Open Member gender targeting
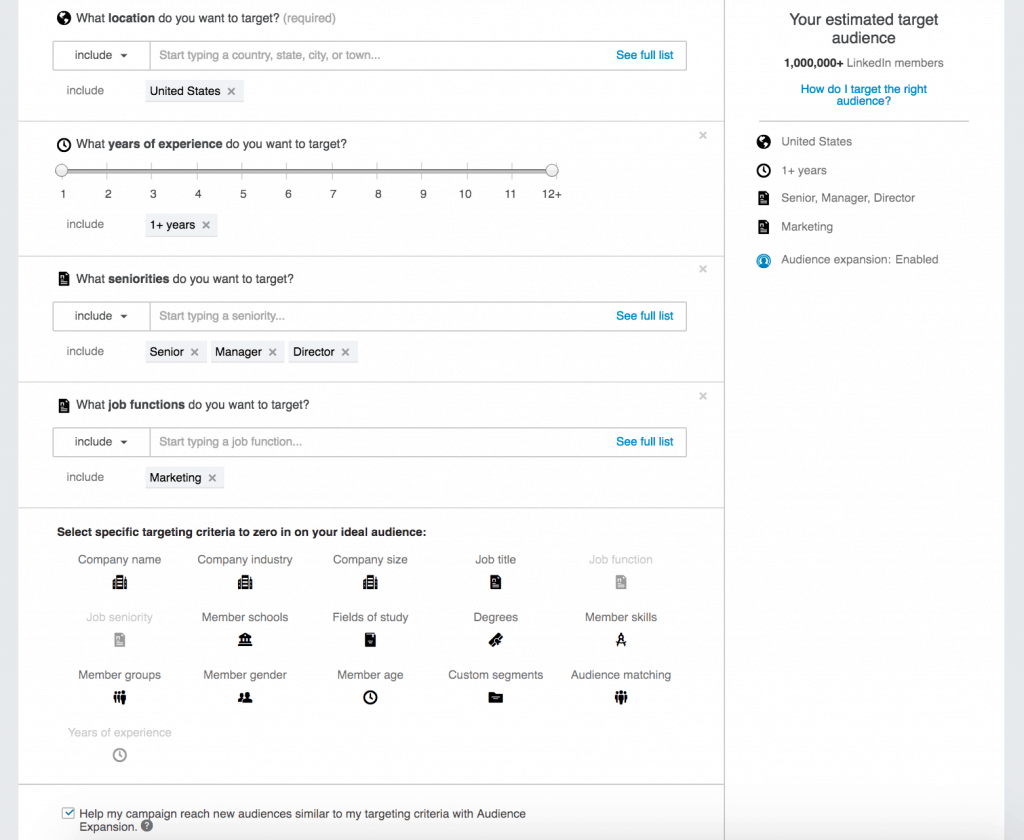 click(x=245, y=697)
